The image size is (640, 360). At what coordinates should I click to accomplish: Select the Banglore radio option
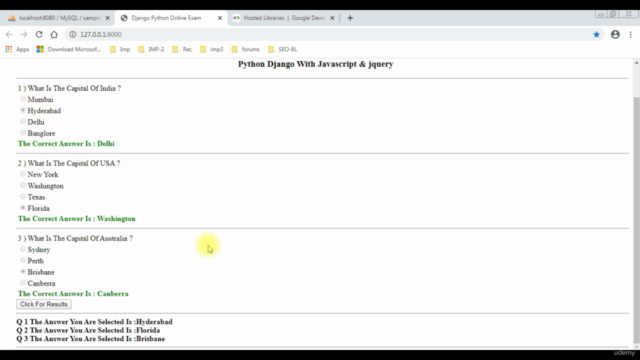[23, 133]
